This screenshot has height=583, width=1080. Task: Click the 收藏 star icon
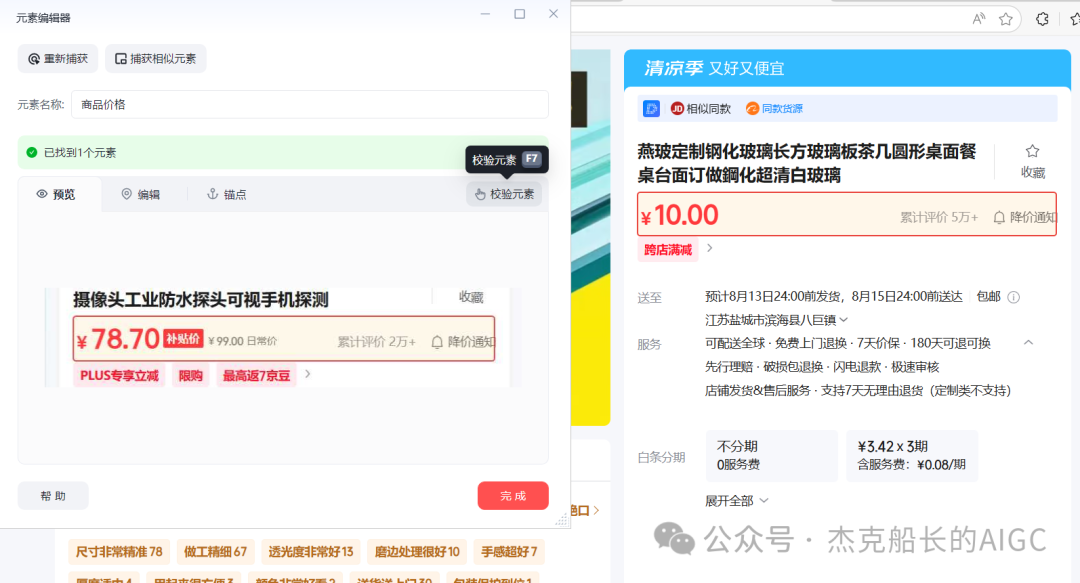click(x=1032, y=151)
